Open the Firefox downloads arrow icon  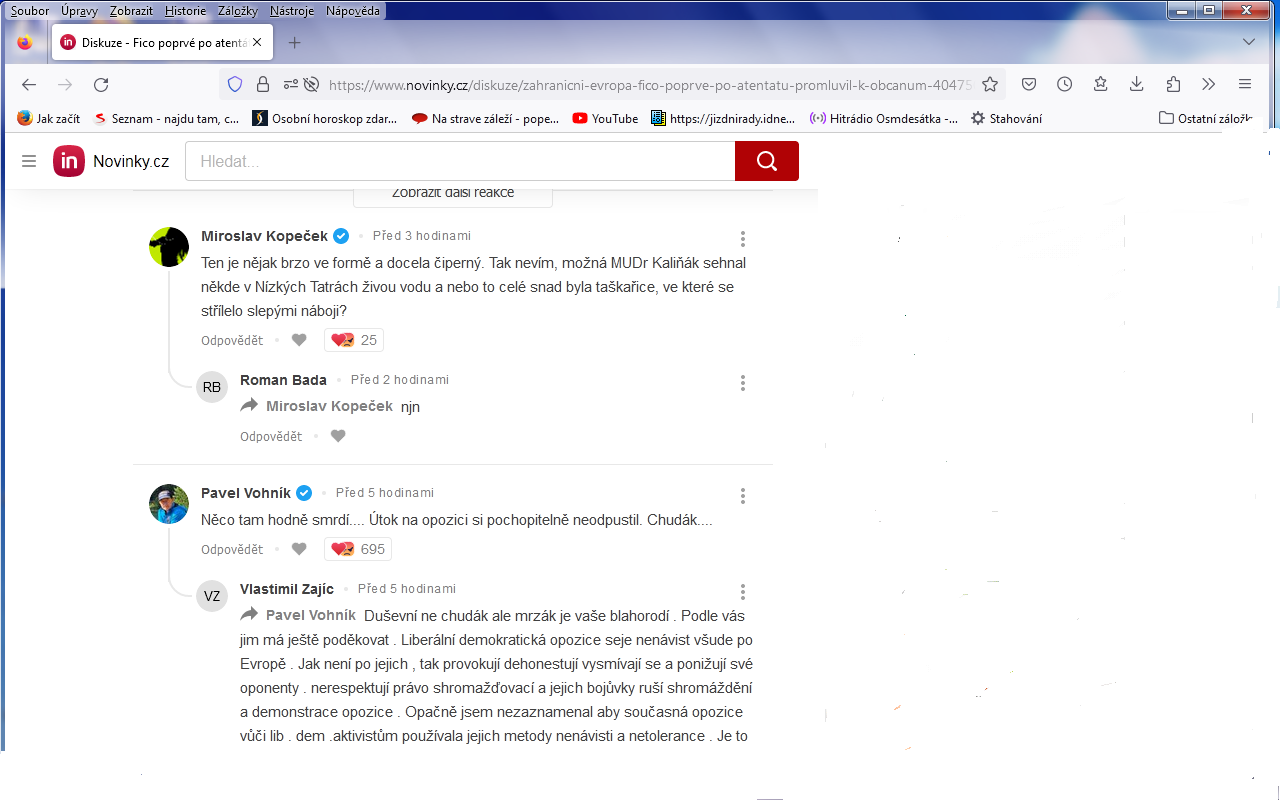1137,85
